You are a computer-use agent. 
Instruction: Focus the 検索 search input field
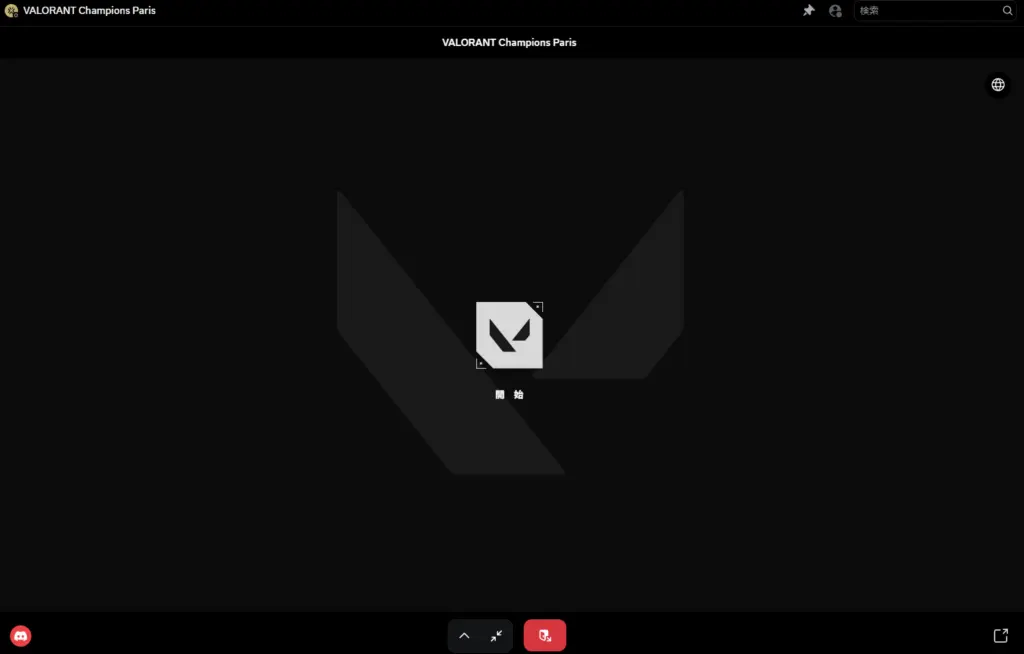point(925,11)
